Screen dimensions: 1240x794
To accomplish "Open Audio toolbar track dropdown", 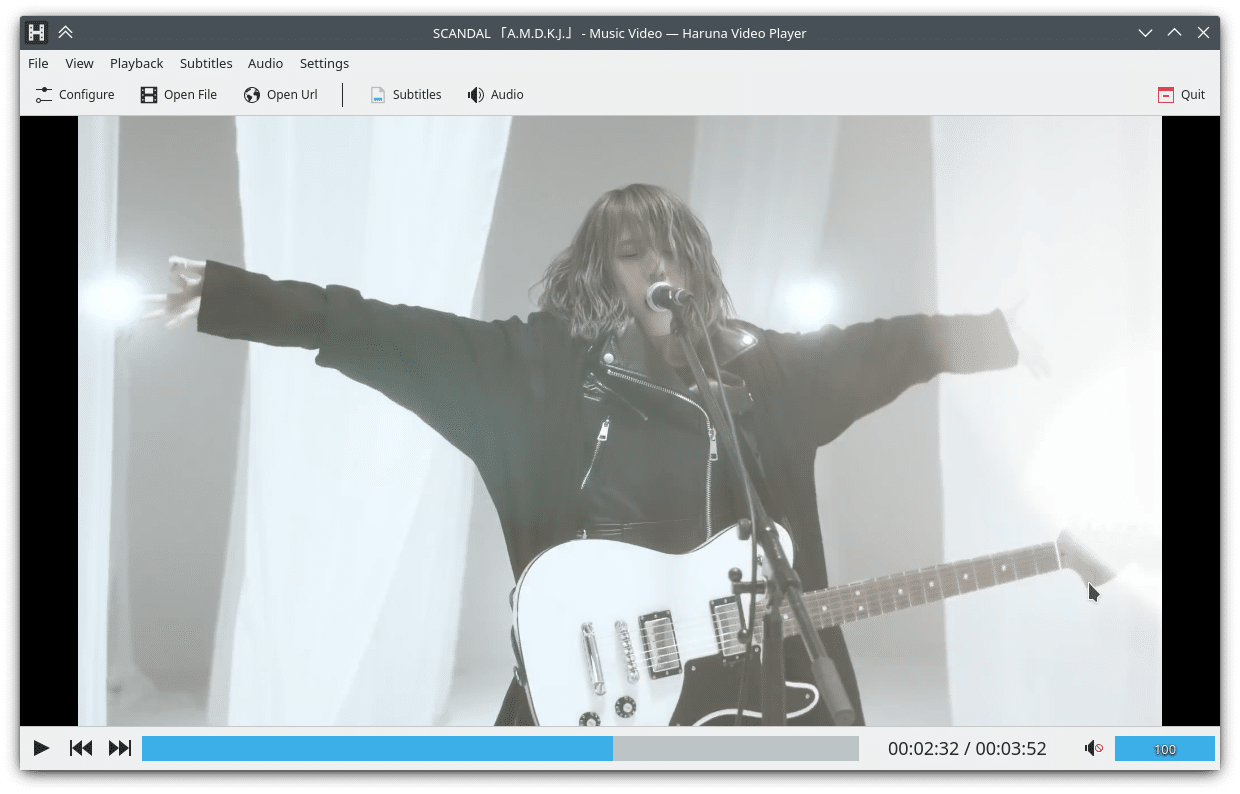I will coord(495,95).
